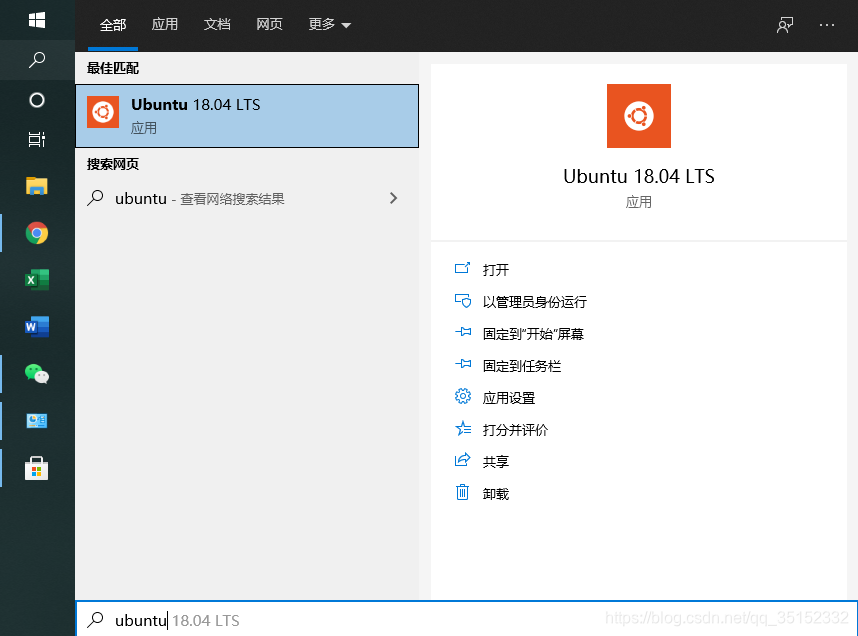Switch to the 网页 tab
Screen dimensions: 858x636
tap(269, 25)
